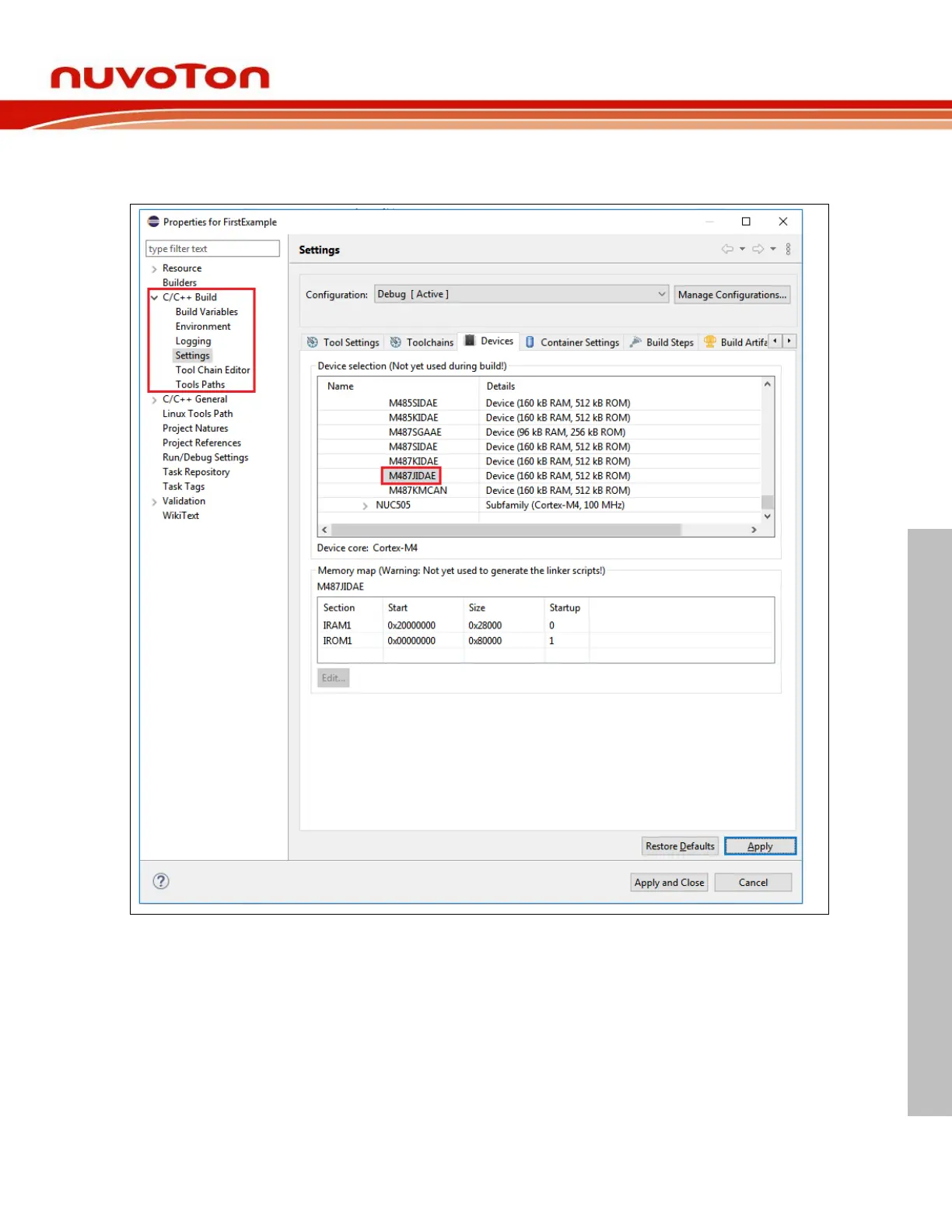Screen dimensions: 952x1232
Task: Click device list scroll down arrow
Action: click(768, 516)
